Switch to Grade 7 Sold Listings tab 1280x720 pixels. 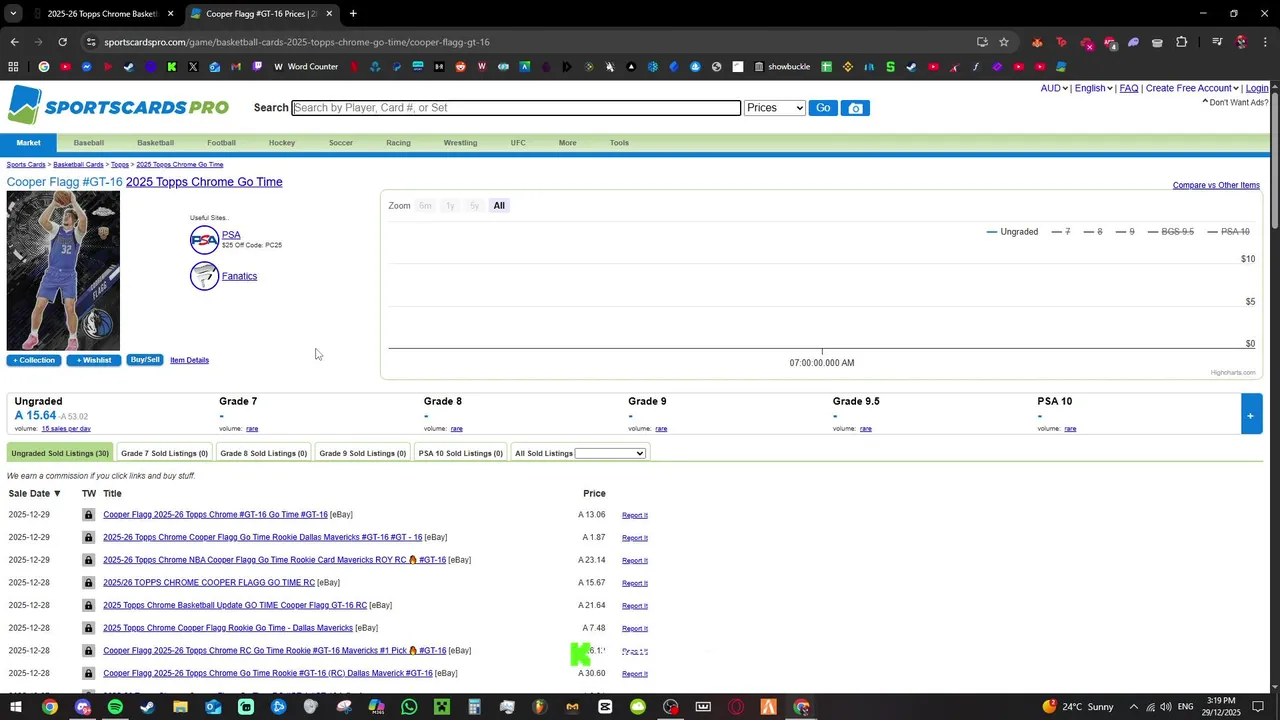point(164,454)
